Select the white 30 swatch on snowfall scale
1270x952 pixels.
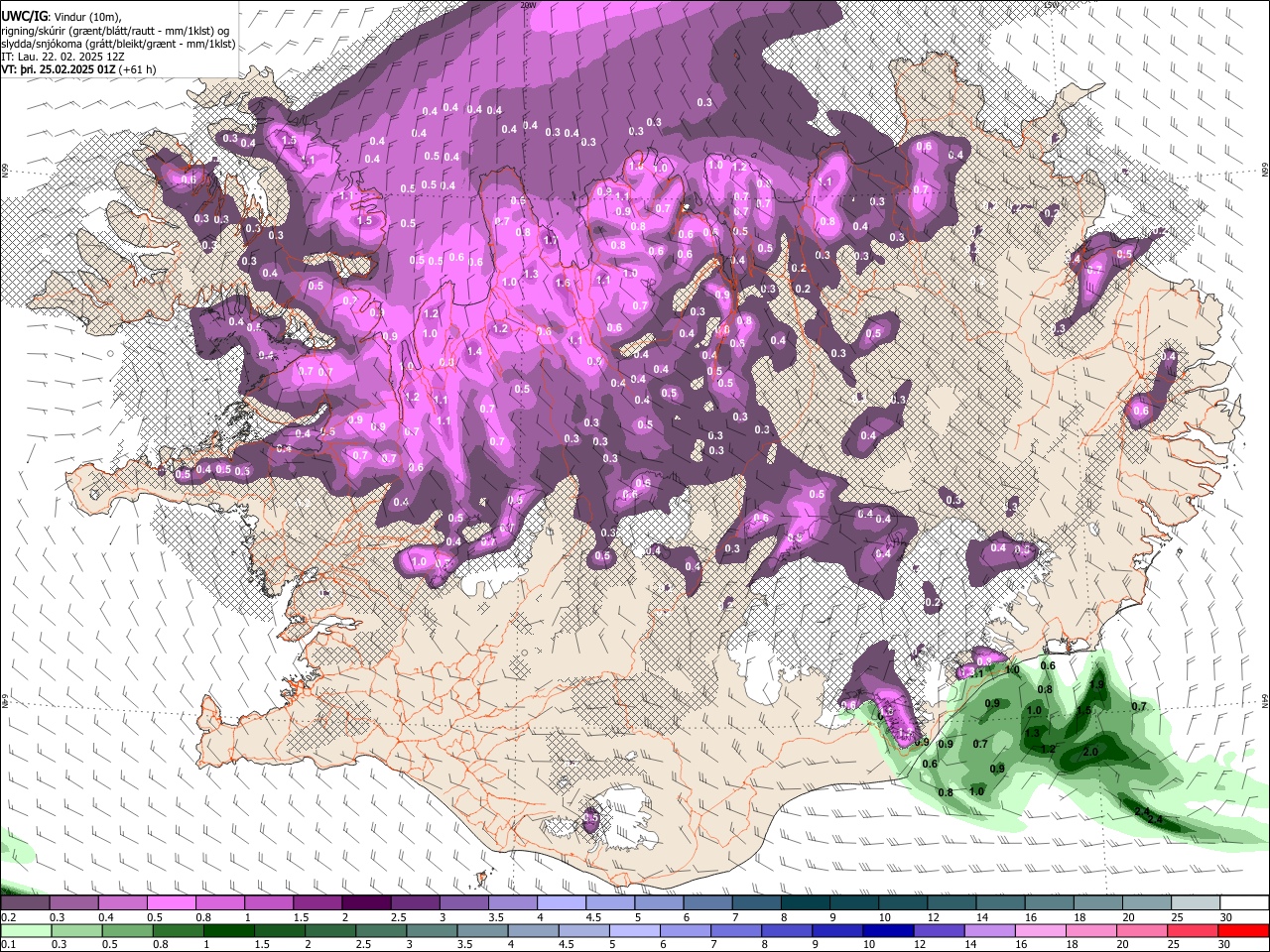point(1244,903)
